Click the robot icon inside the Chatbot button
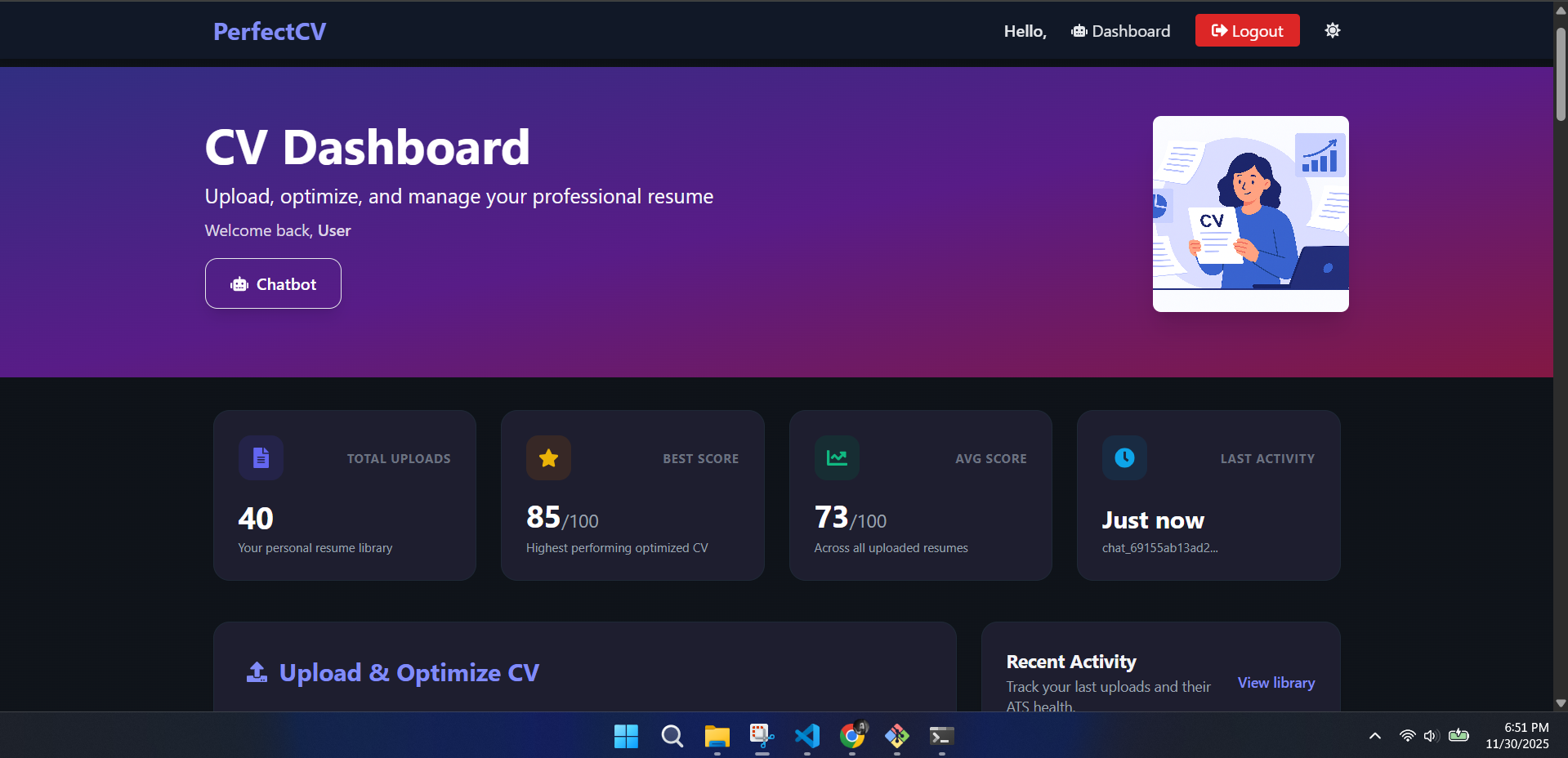Viewport: 1568px width, 758px height. tap(239, 283)
